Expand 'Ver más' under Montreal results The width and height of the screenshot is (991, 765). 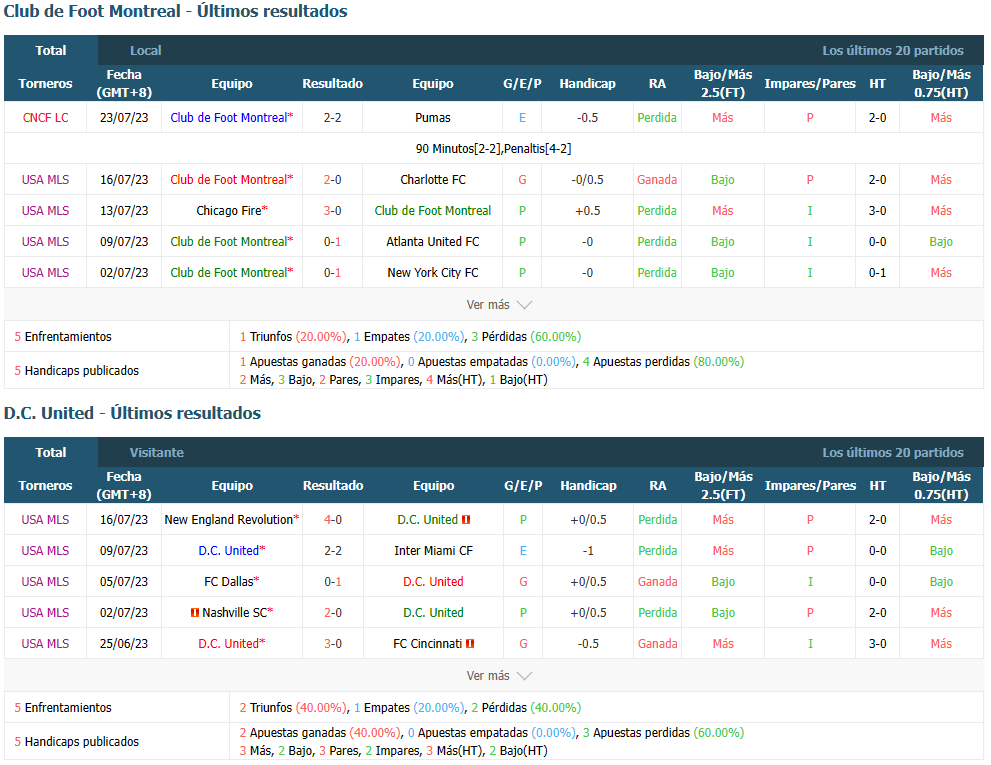pyautogui.click(x=499, y=305)
